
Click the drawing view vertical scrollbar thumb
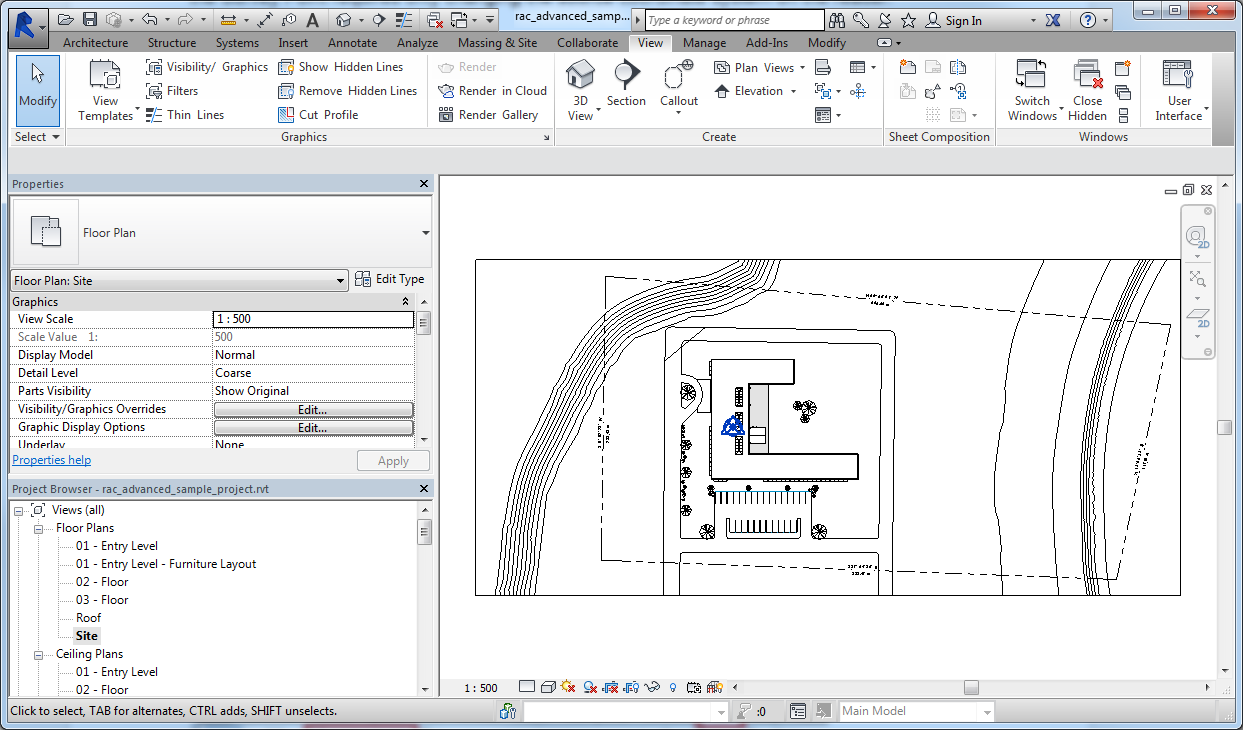[x=1224, y=428]
